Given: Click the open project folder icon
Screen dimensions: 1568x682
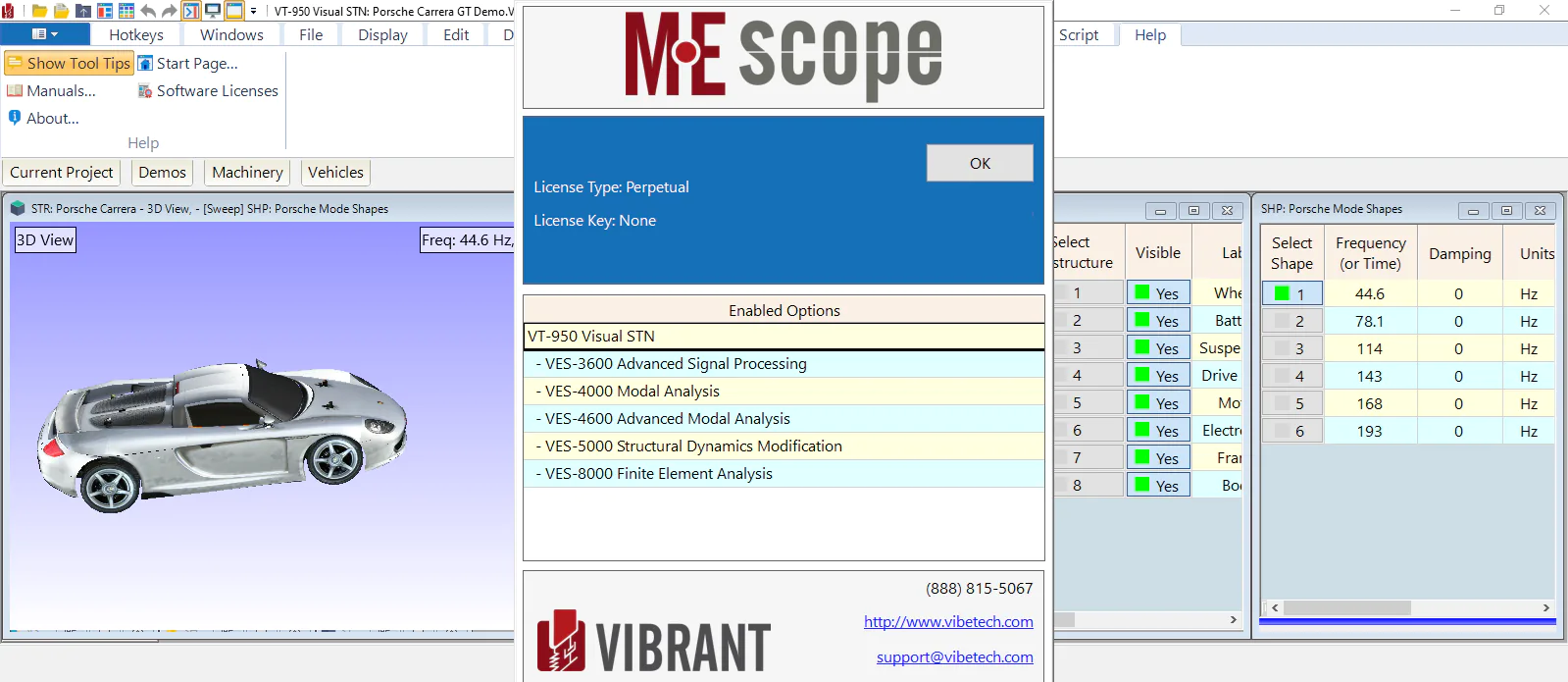Looking at the screenshot, I should (39, 11).
